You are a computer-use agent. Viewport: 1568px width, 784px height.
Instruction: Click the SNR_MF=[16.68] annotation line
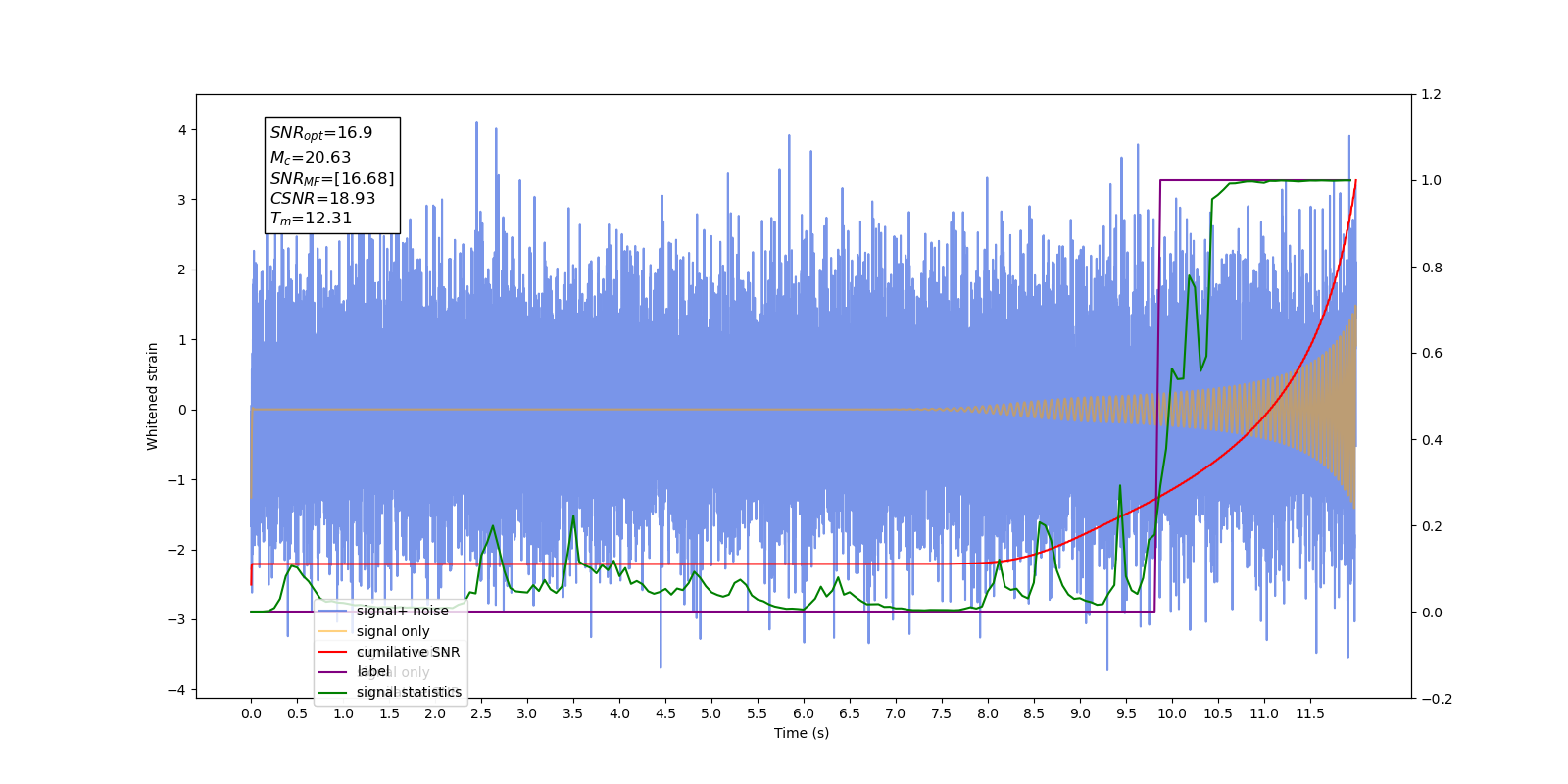(x=332, y=179)
